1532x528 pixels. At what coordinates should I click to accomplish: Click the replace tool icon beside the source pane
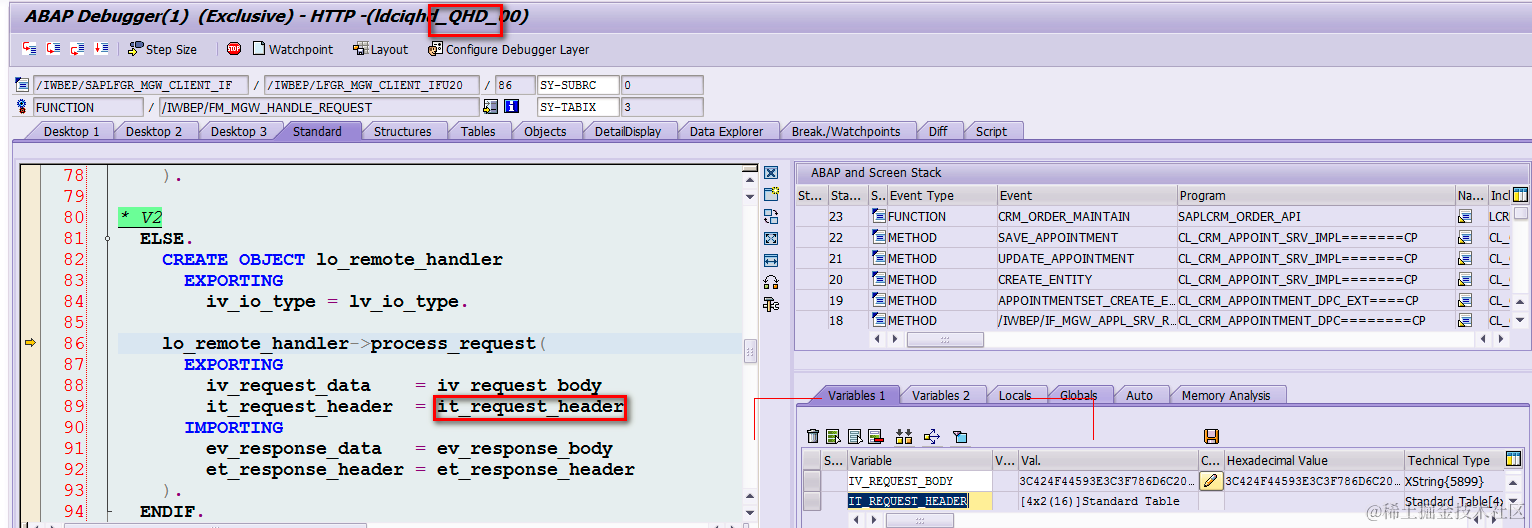click(771, 216)
